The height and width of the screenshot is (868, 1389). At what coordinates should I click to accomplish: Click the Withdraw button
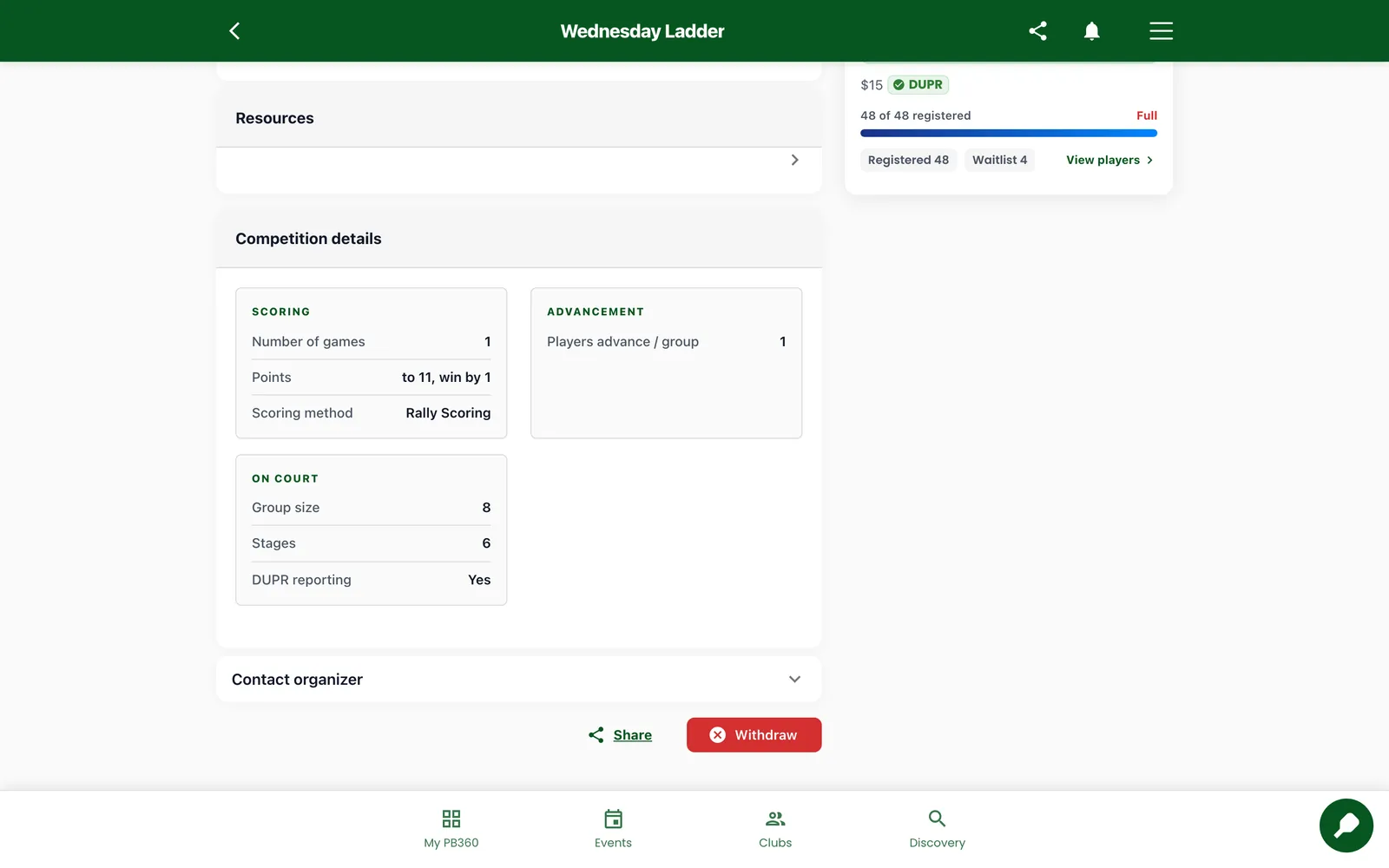coord(754,735)
